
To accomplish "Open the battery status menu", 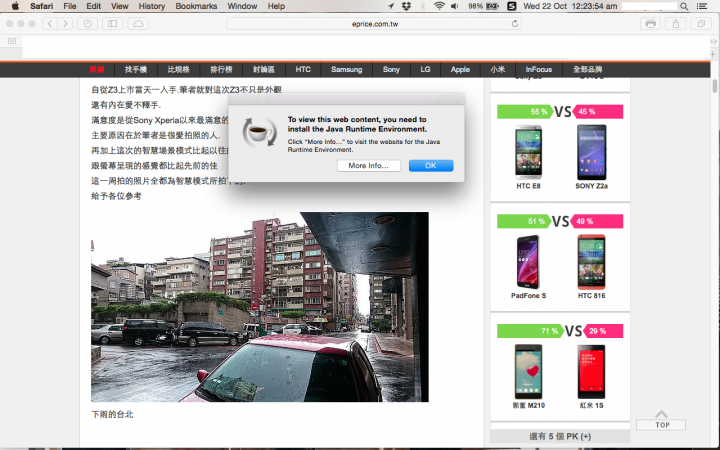I will (x=483, y=6).
